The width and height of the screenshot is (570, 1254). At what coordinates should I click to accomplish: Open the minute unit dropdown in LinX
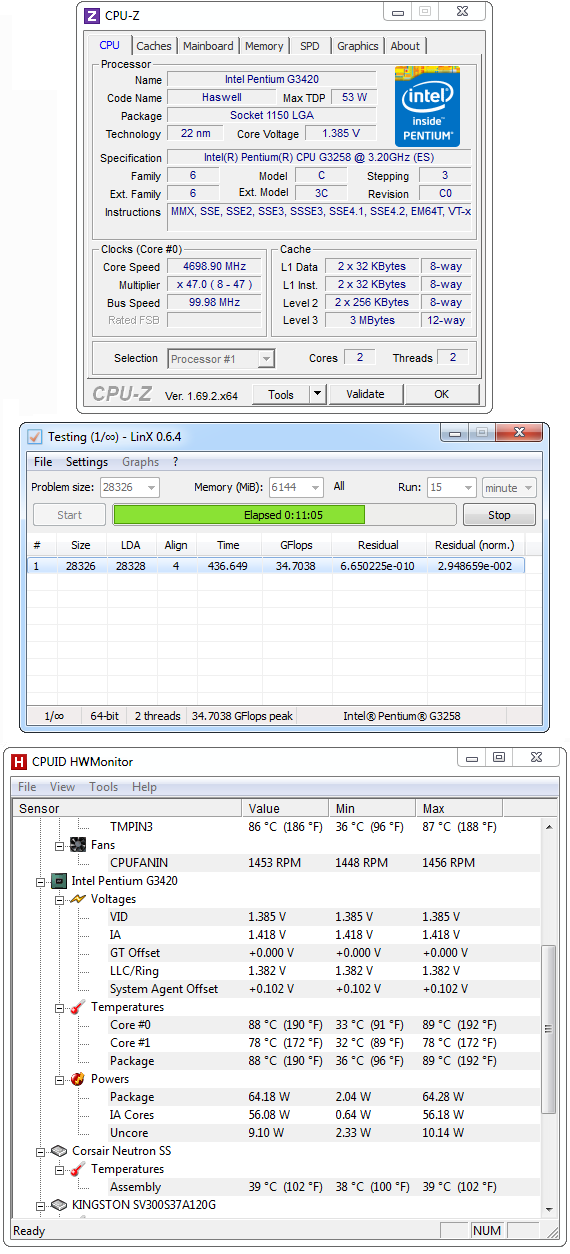[x=528, y=488]
